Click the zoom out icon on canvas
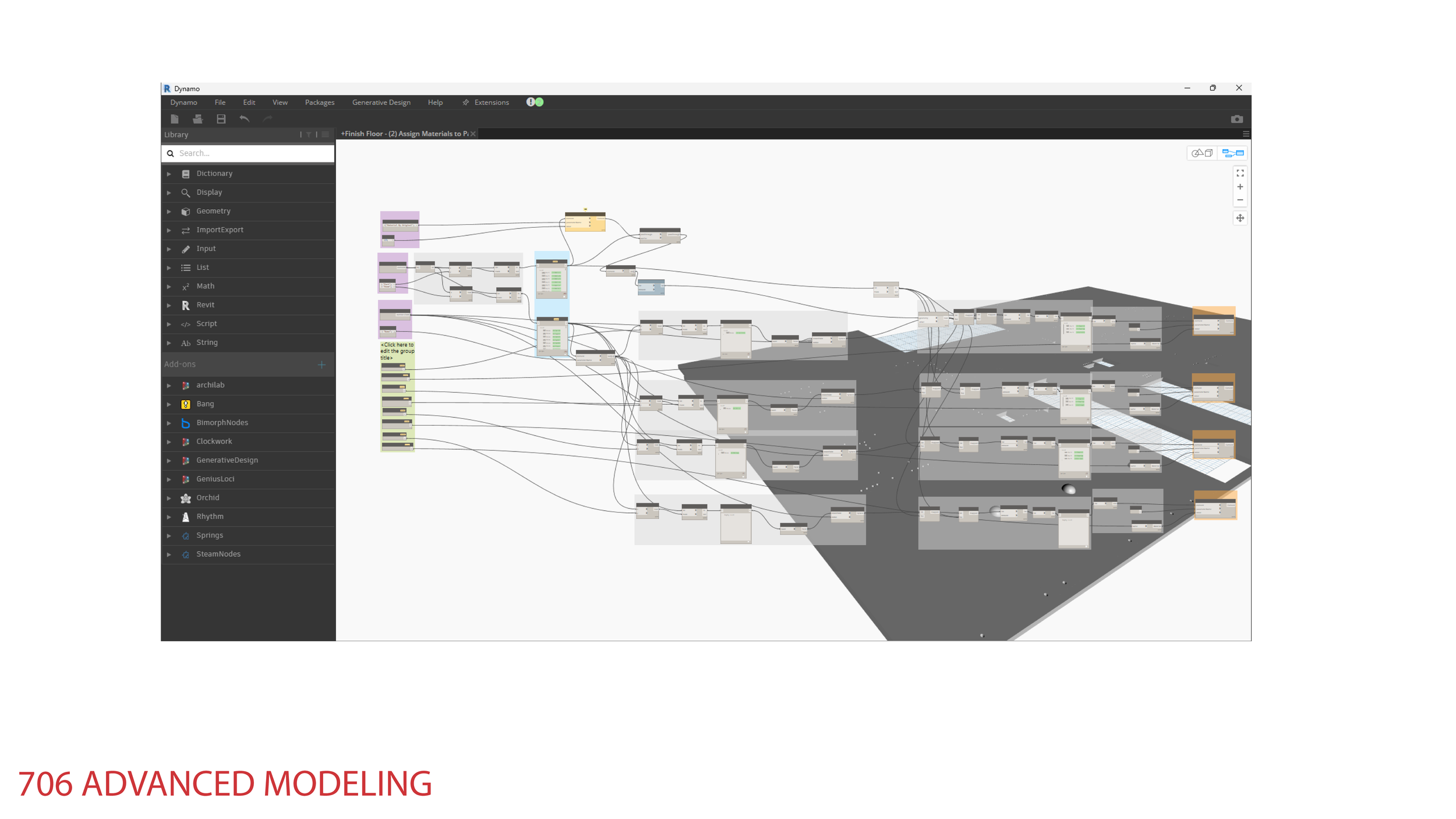Image resolution: width=1456 pixels, height=819 pixels. (x=1240, y=200)
